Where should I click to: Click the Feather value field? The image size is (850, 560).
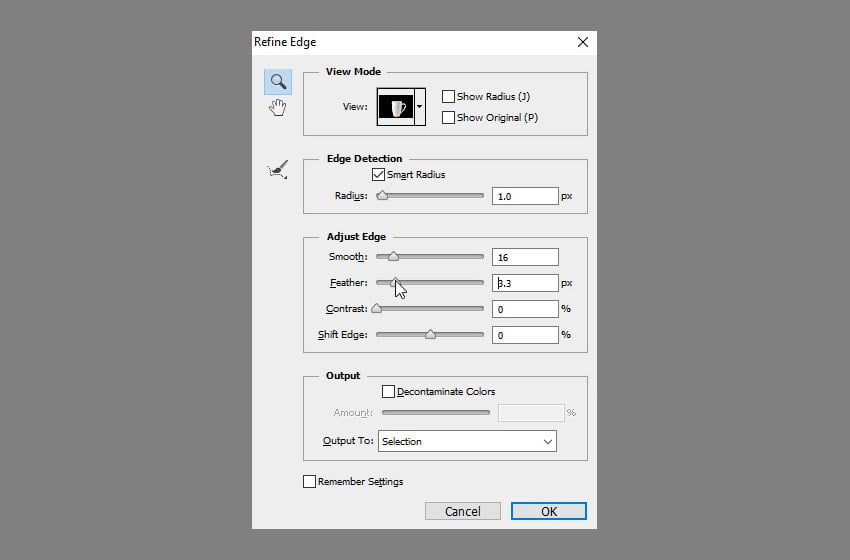pos(525,283)
